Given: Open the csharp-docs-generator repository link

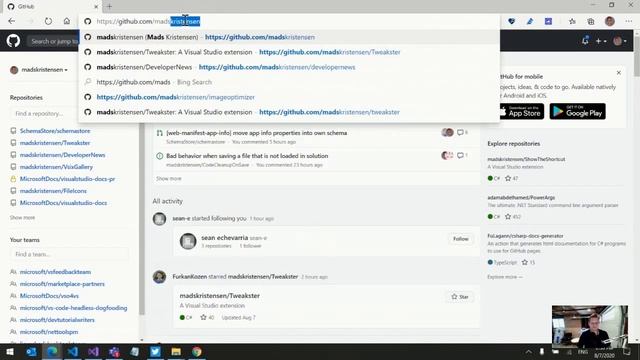Looking at the screenshot, I should tap(525, 236).
